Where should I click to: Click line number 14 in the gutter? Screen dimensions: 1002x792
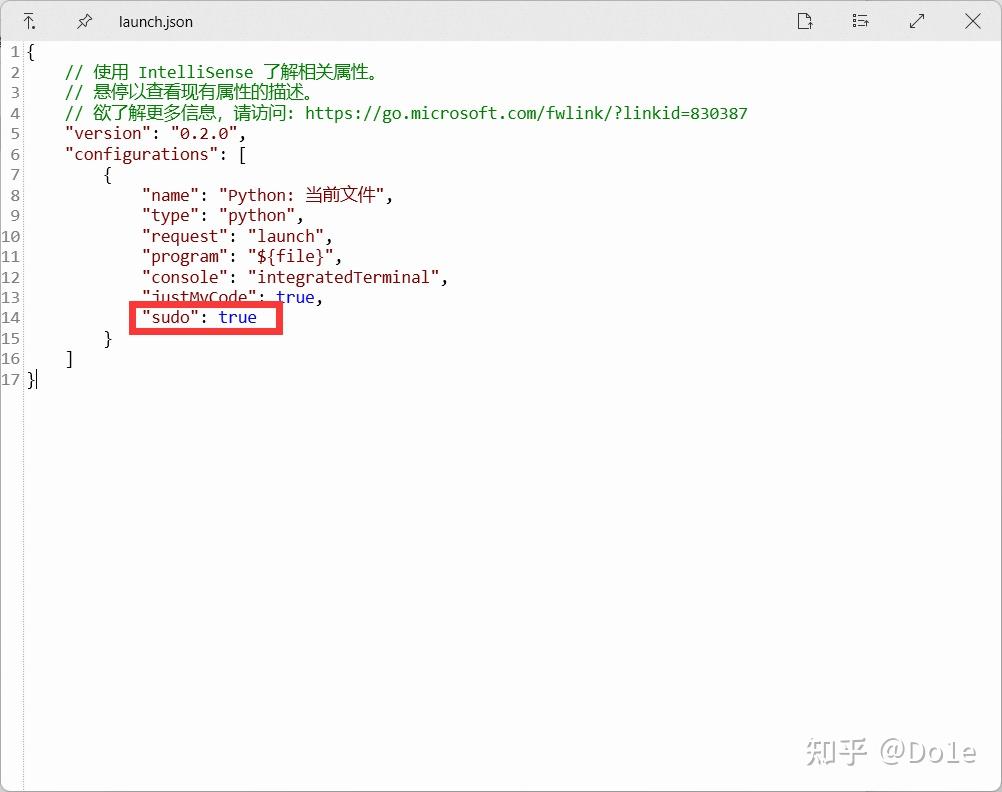pyautogui.click(x=11, y=317)
